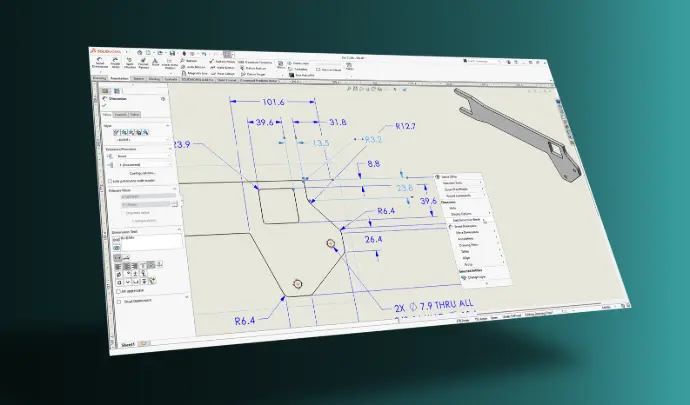Click the Centerline tool
690x405 pixels.
click(x=298, y=70)
